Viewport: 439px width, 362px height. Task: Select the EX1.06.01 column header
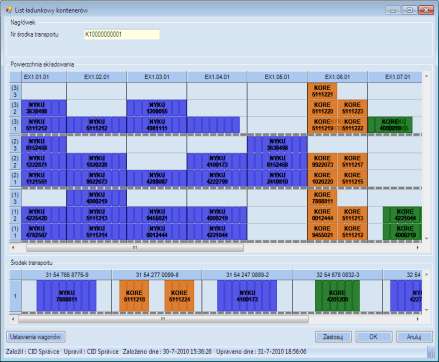(x=337, y=77)
